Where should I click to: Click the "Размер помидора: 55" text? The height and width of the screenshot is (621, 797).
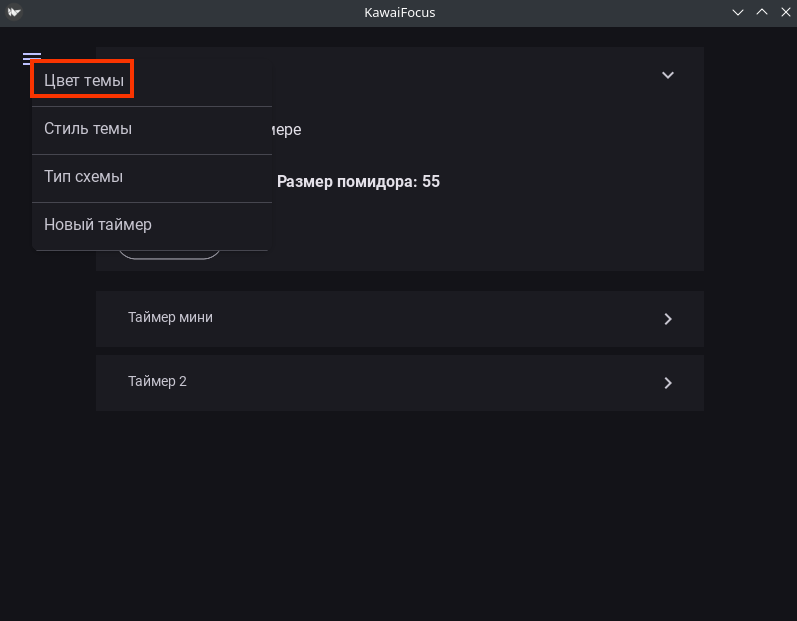pos(358,182)
